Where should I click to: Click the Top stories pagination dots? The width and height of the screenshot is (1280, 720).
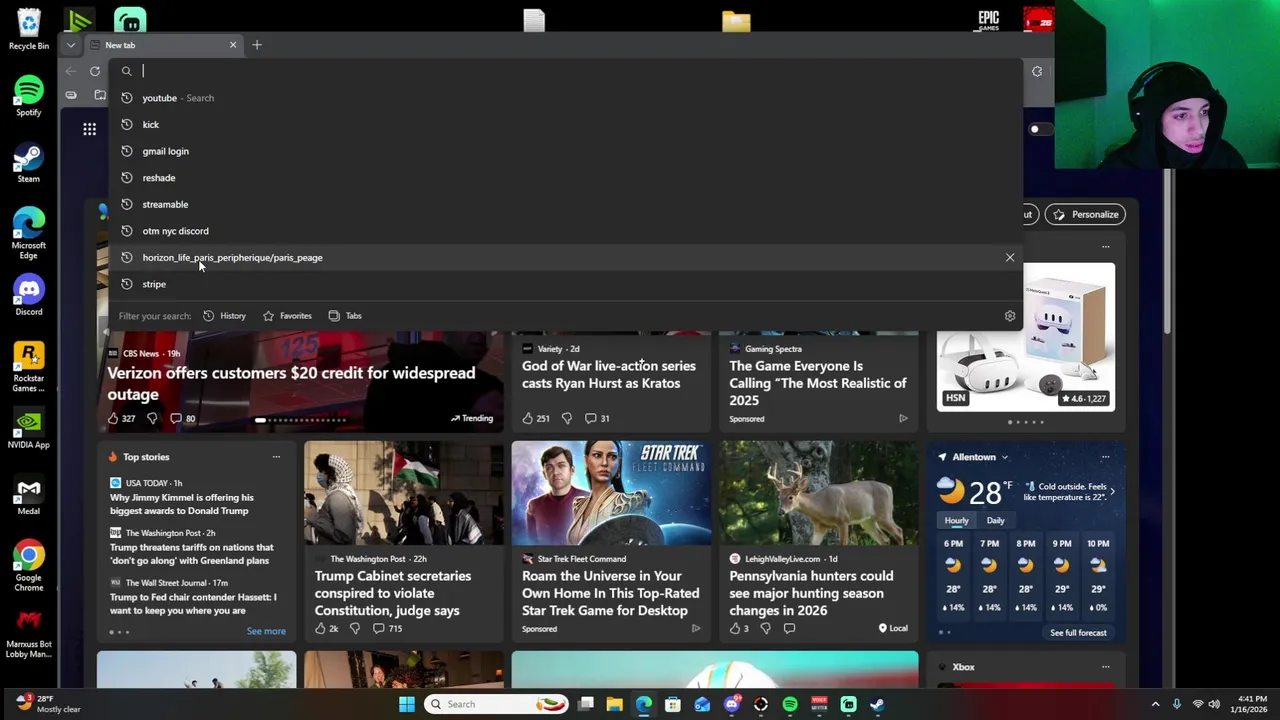[x=119, y=632]
